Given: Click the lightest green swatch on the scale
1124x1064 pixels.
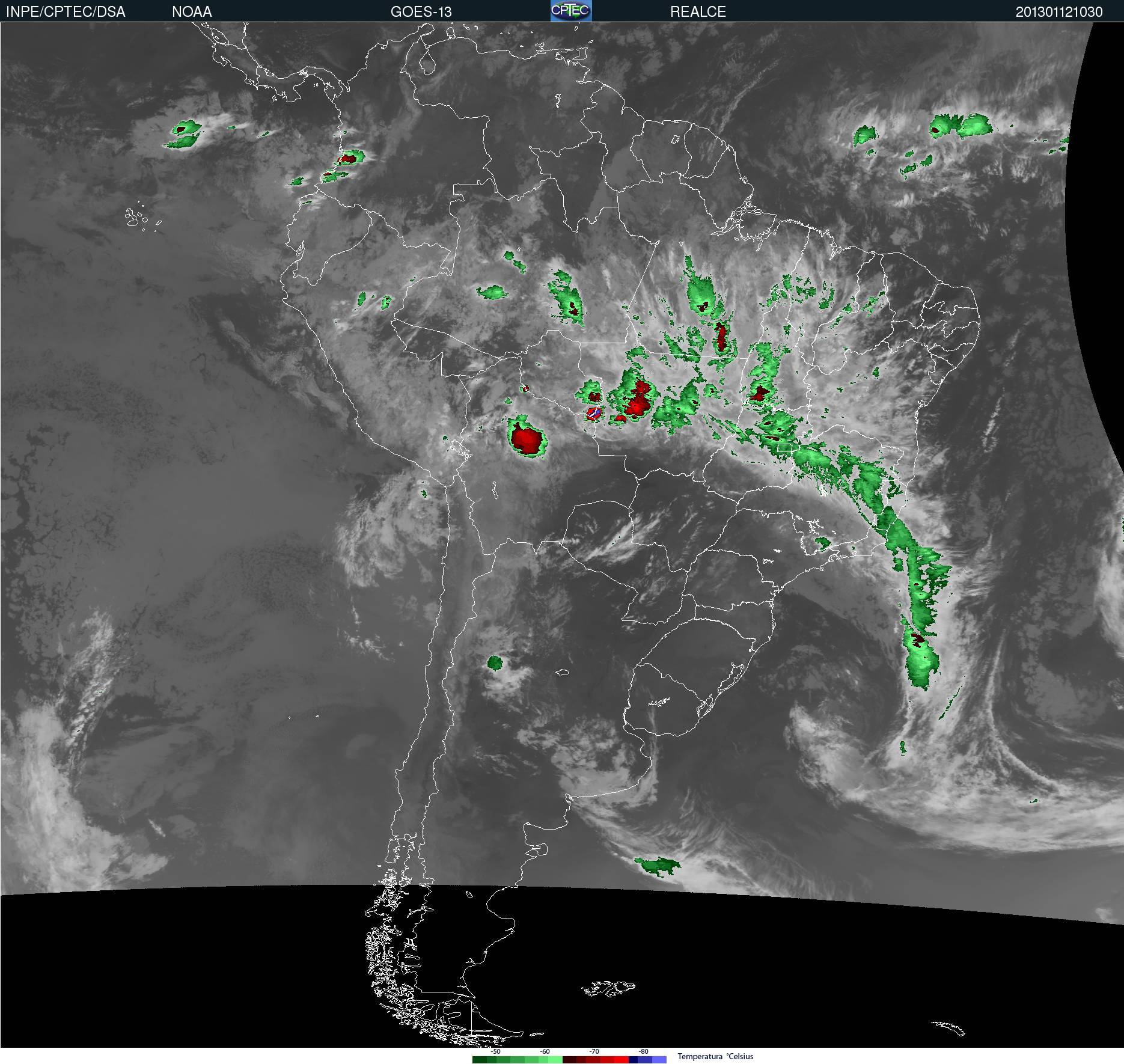Looking at the screenshot, I should (x=555, y=1060).
